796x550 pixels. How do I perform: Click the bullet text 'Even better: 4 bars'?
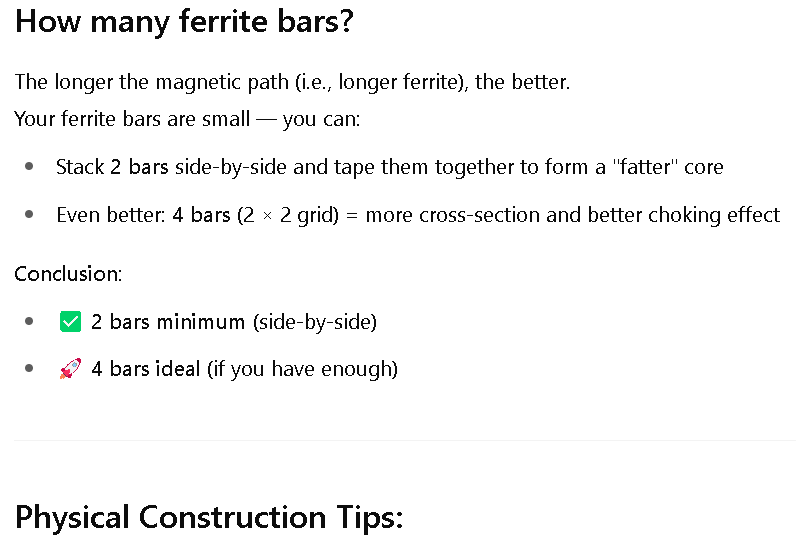[418, 215]
